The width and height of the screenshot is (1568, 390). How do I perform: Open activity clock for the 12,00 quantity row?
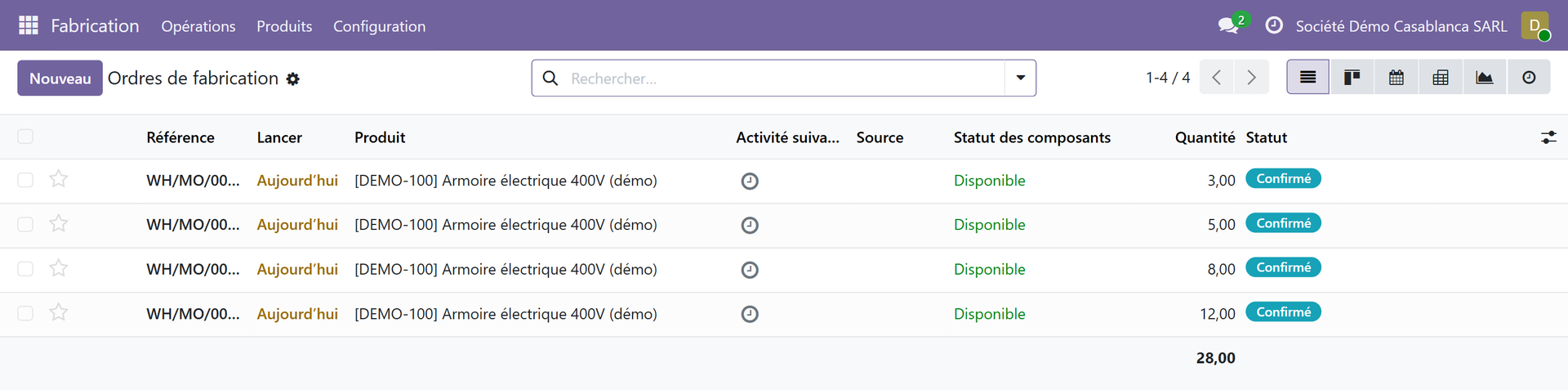pyautogui.click(x=750, y=314)
